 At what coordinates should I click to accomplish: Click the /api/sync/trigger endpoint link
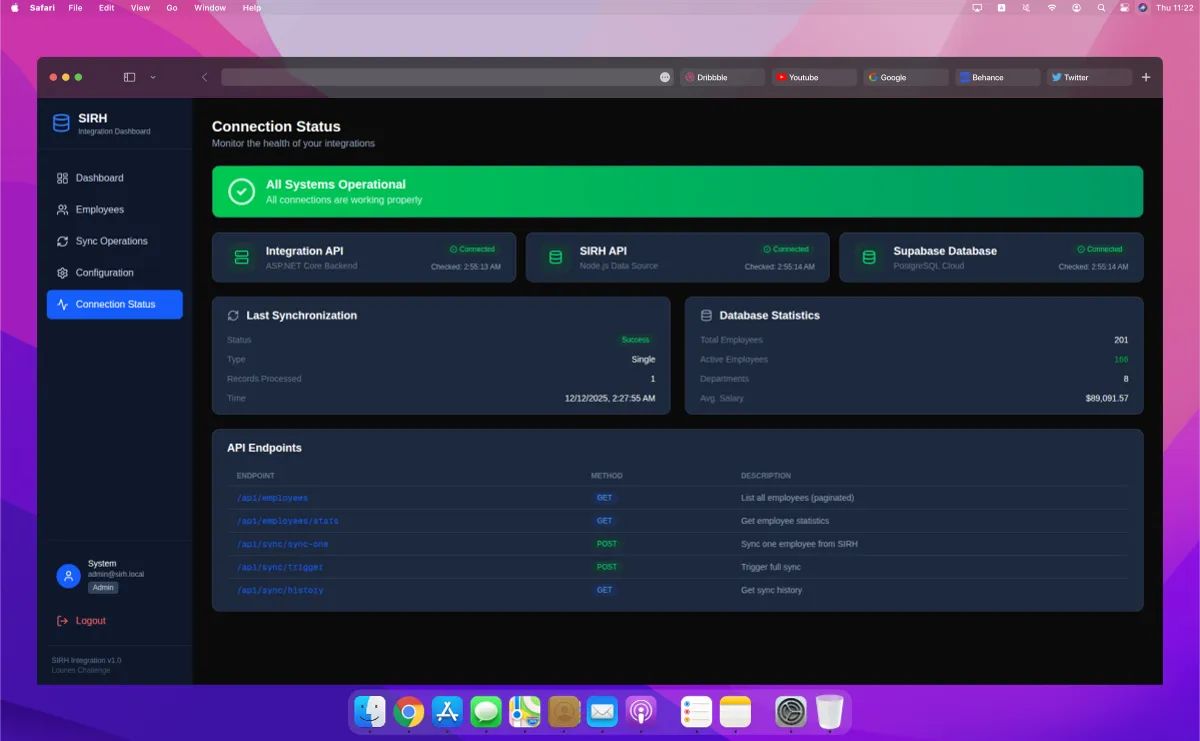pyautogui.click(x=280, y=567)
